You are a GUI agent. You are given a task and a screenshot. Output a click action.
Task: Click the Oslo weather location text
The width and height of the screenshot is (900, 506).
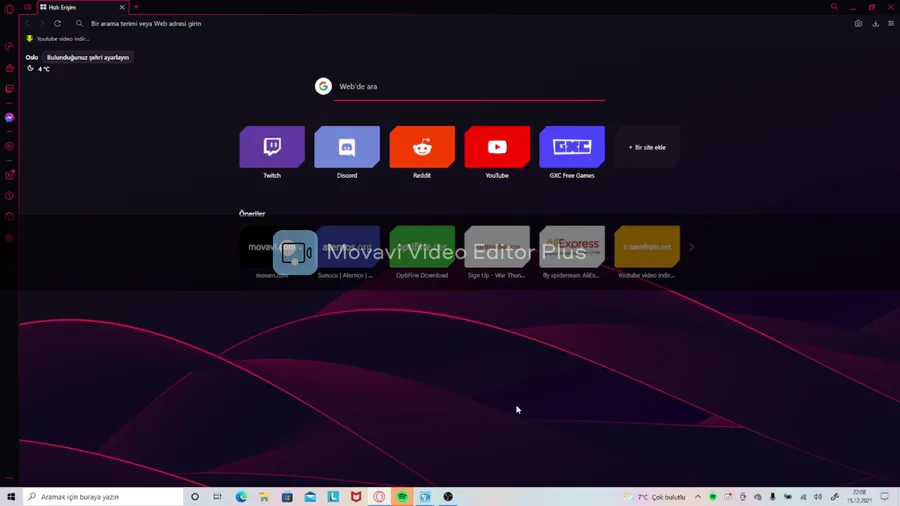point(32,57)
